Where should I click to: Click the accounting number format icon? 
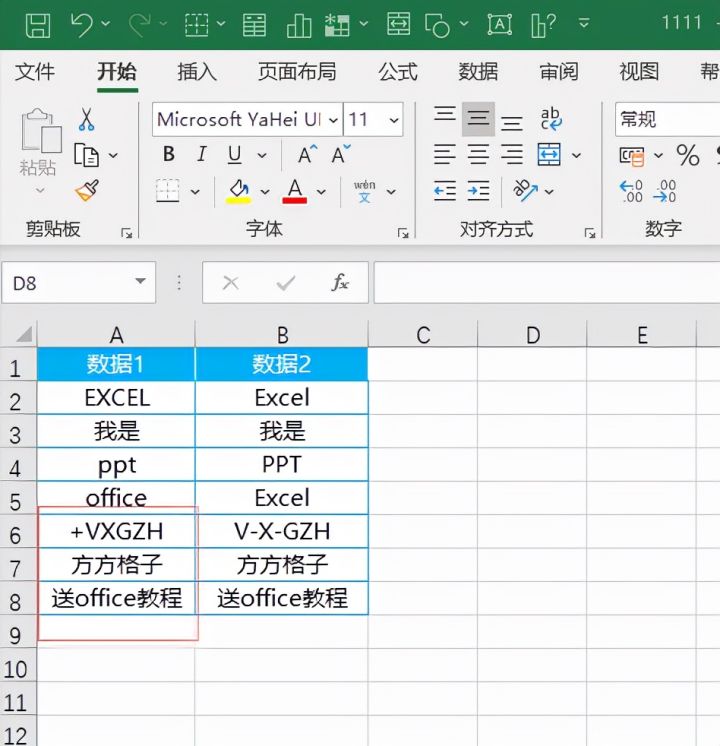pyautogui.click(x=632, y=156)
